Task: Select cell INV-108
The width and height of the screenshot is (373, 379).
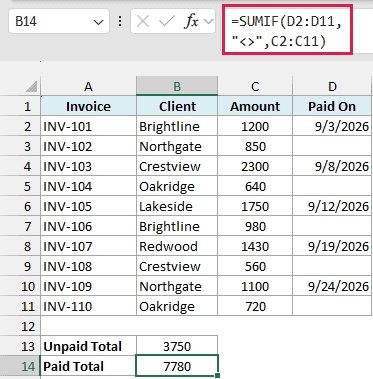Action: [88, 266]
